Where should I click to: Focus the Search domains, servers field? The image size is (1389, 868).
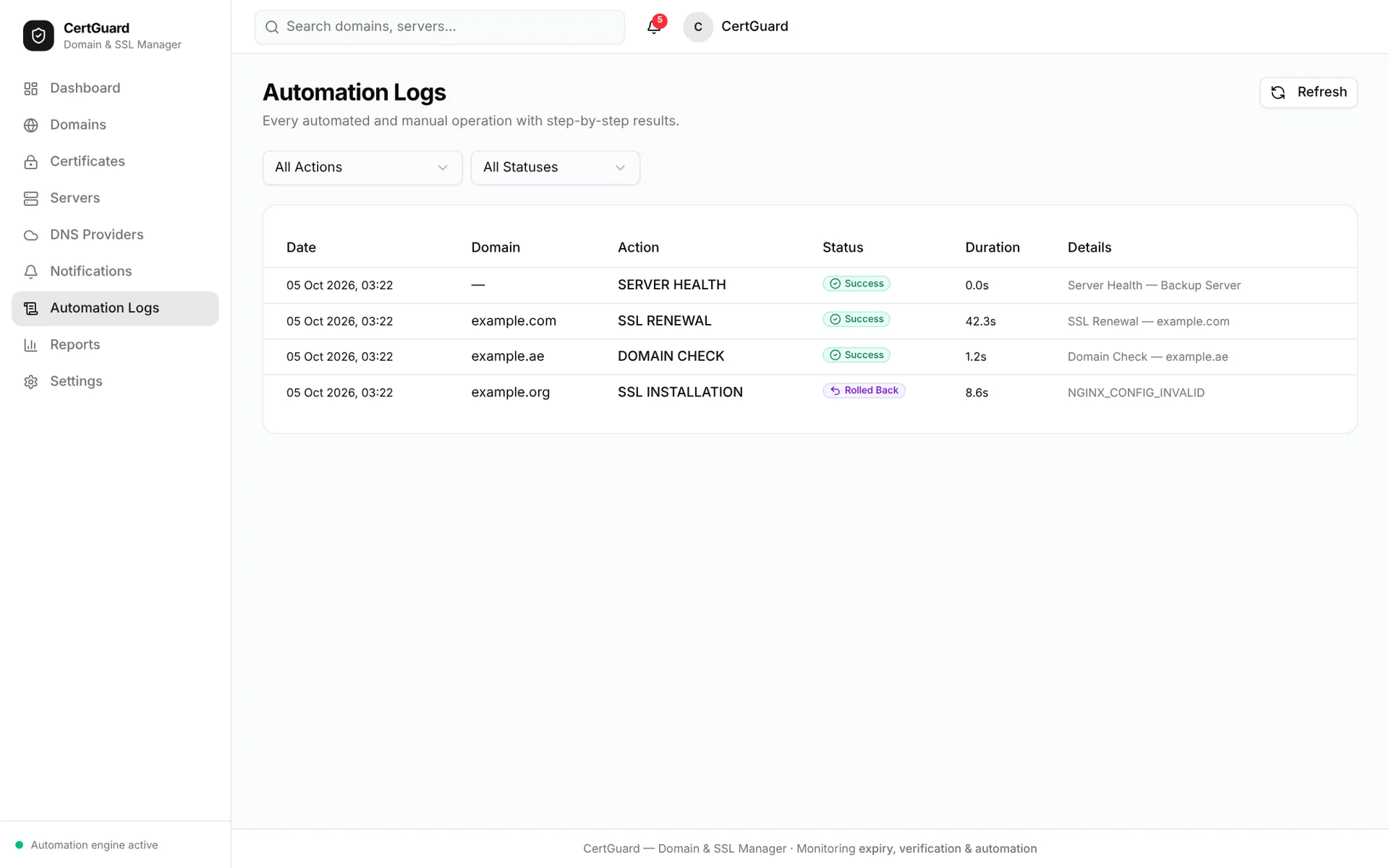click(440, 27)
